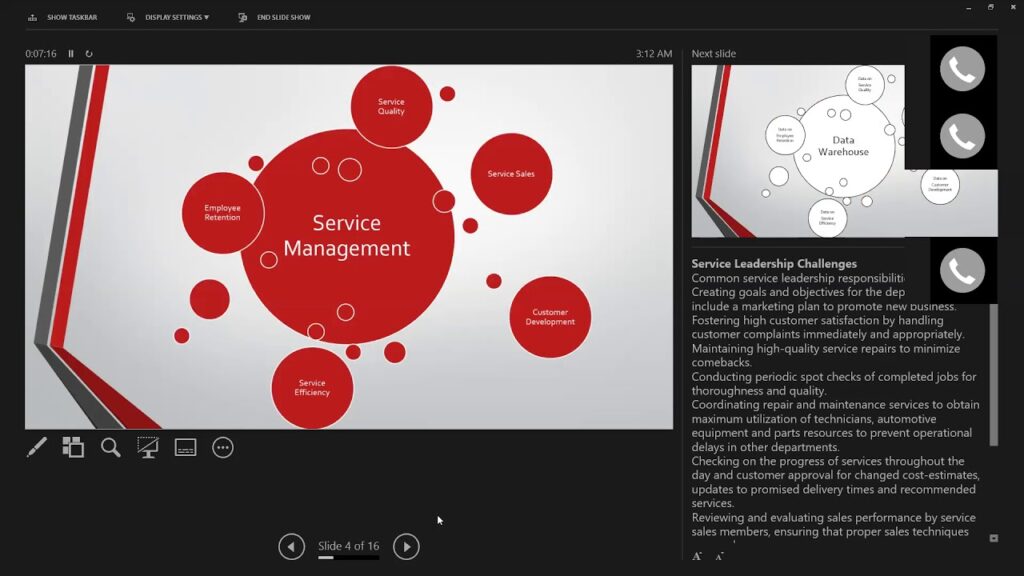
Task: Click the See All Slides grid icon
Action: click(x=73, y=447)
